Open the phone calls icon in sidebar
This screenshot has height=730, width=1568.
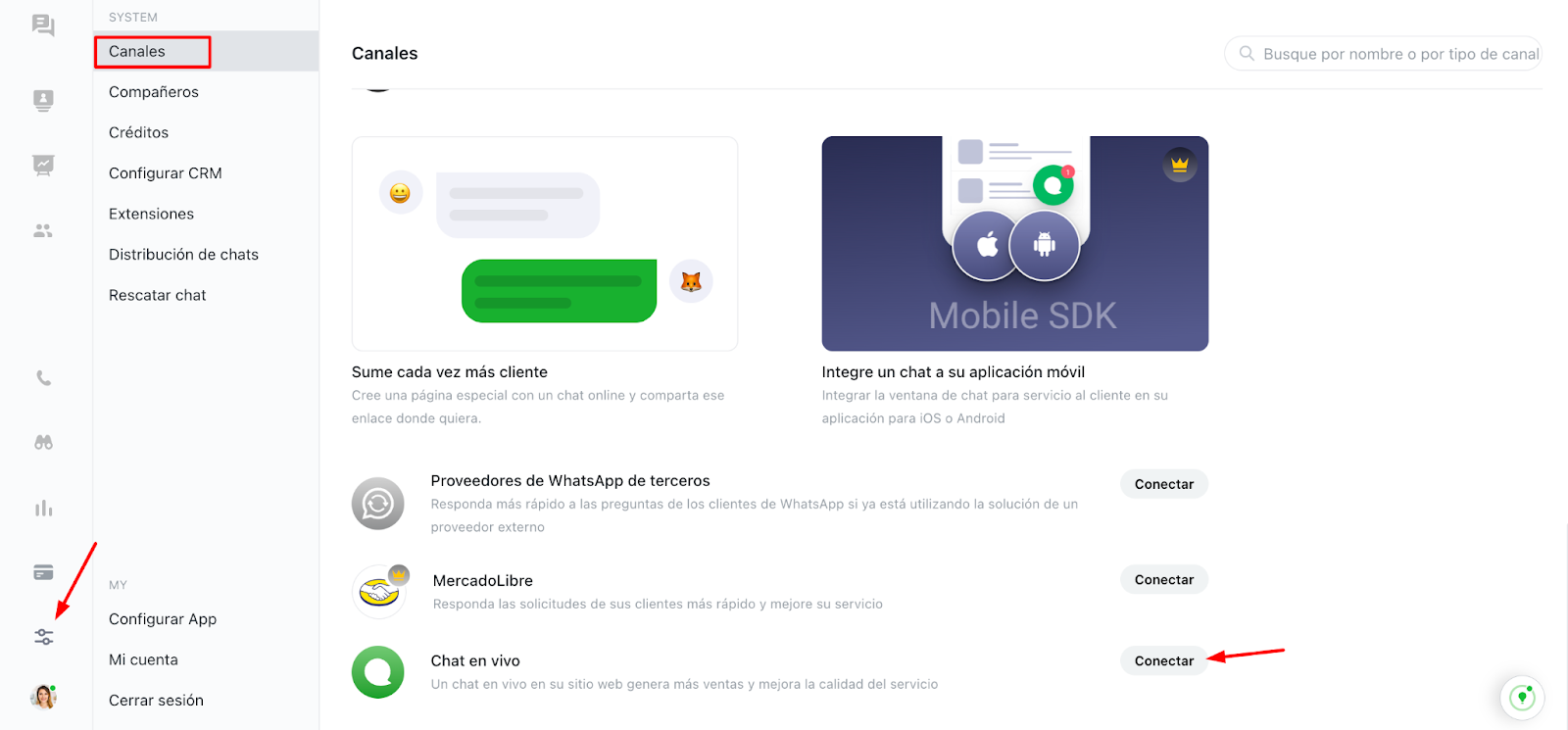point(43,378)
